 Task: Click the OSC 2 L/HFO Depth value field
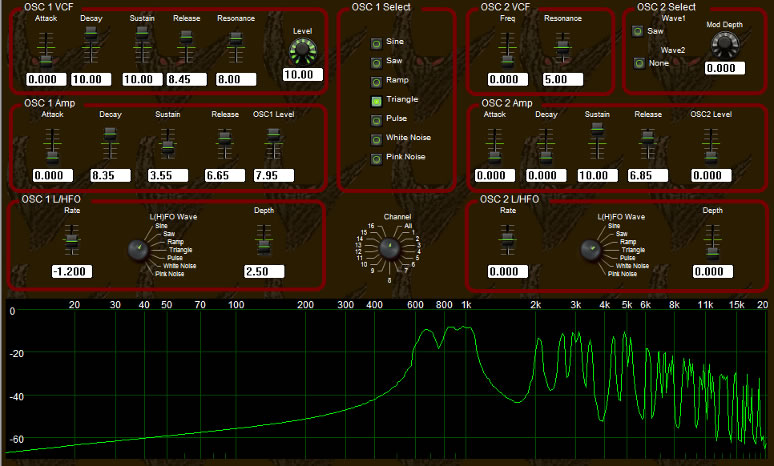click(713, 272)
